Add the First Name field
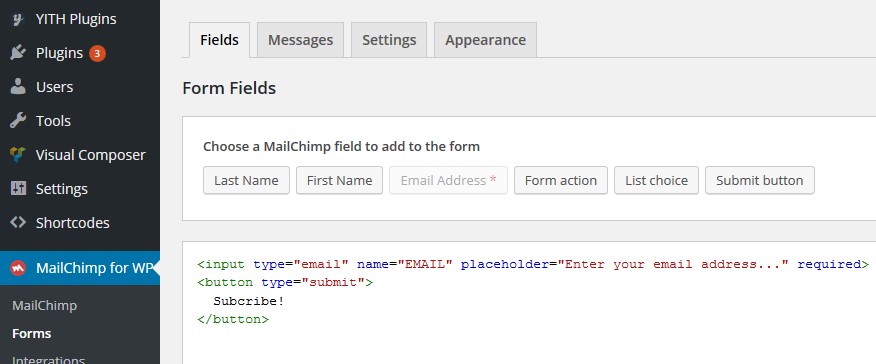 [x=339, y=180]
